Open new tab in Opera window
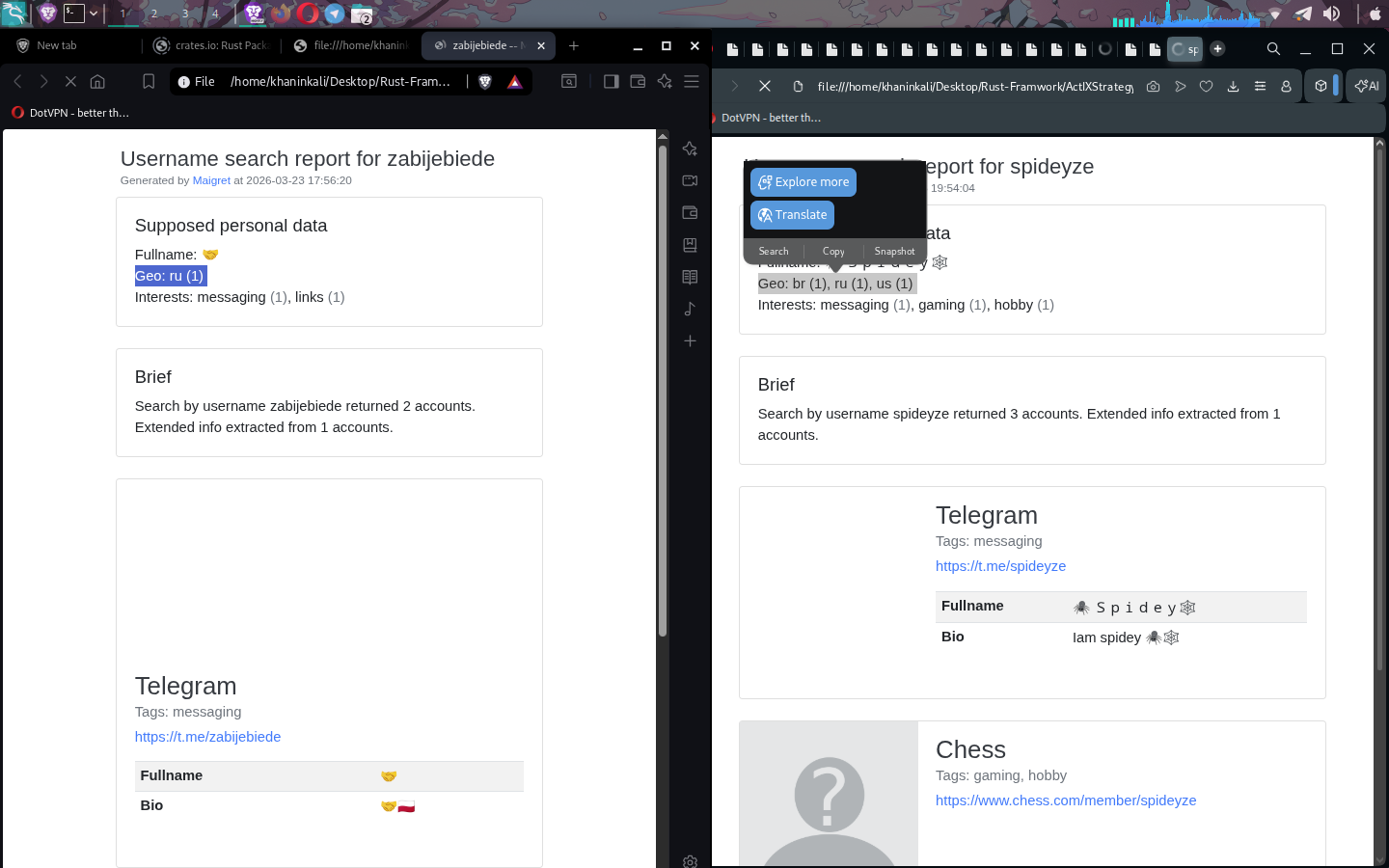Screen dimensions: 1389x868 click(x=1217, y=48)
